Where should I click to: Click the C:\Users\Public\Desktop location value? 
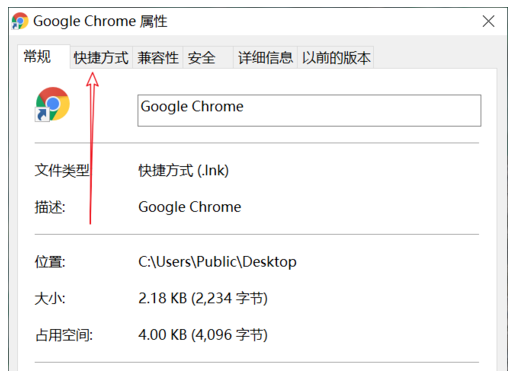click(217, 262)
